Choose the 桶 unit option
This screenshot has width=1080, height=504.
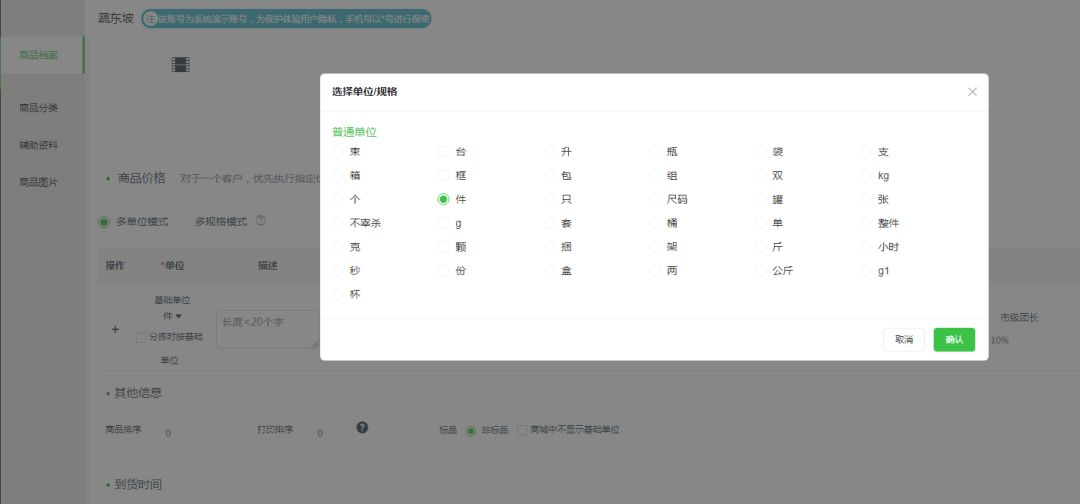pyautogui.click(x=655, y=223)
